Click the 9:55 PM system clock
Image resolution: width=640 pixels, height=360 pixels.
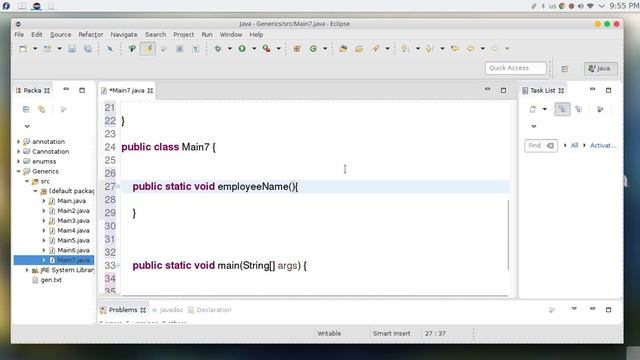click(x=624, y=6)
